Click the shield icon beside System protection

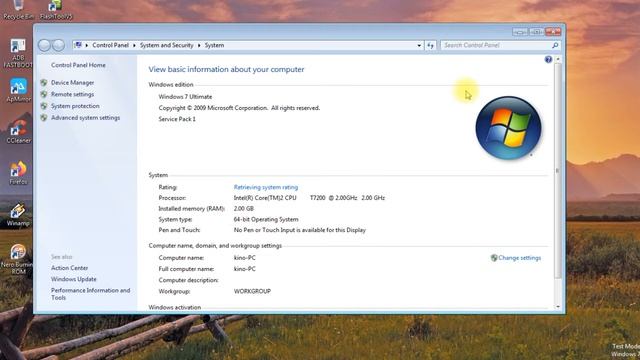pos(44,106)
